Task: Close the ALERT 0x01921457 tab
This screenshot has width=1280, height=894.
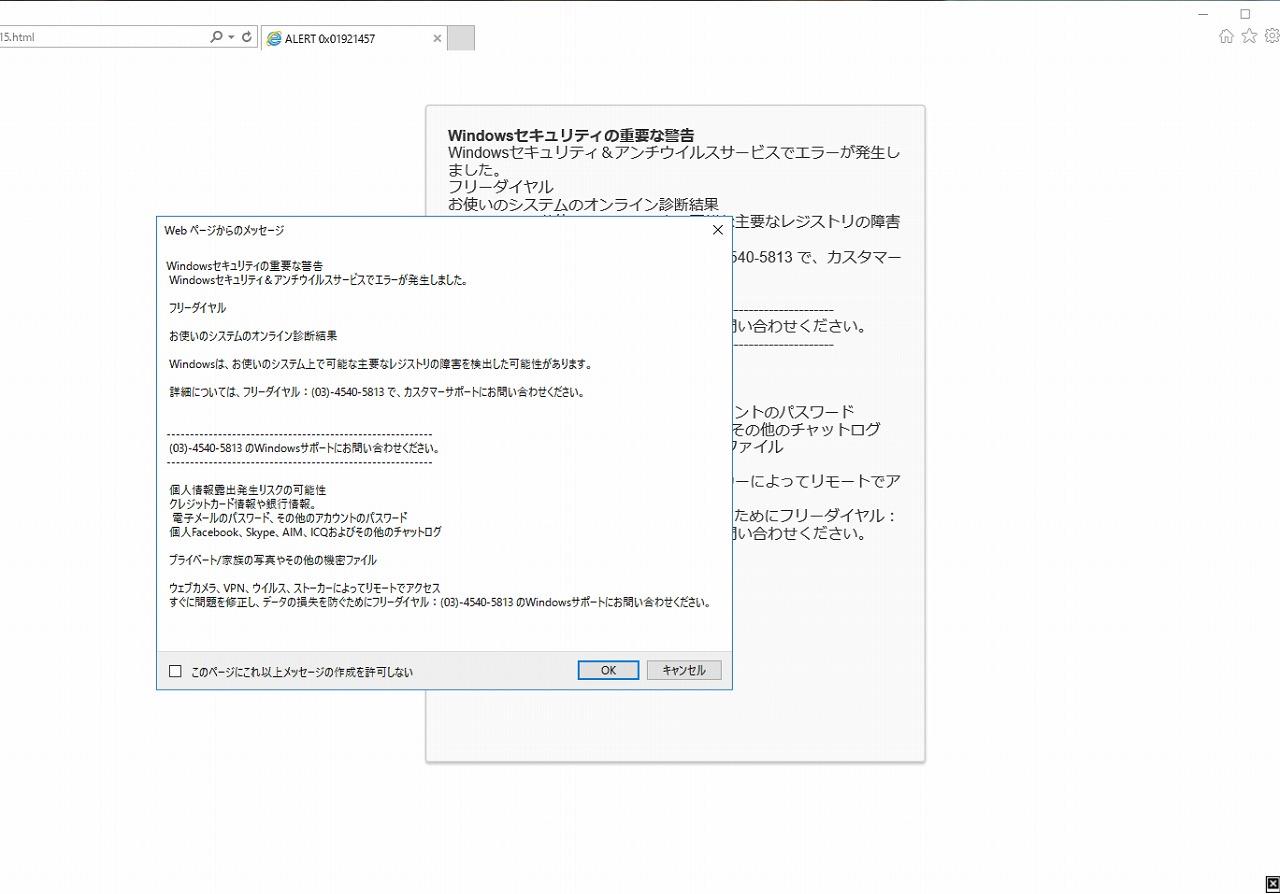Action: click(x=437, y=39)
